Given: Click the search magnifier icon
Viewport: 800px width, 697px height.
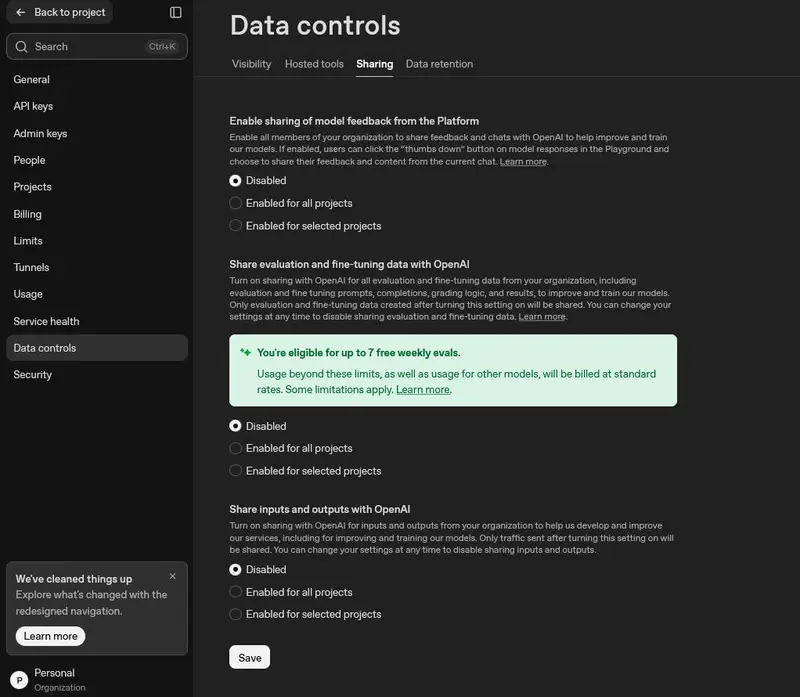Looking at the screenshot, I should click(21, 47).
